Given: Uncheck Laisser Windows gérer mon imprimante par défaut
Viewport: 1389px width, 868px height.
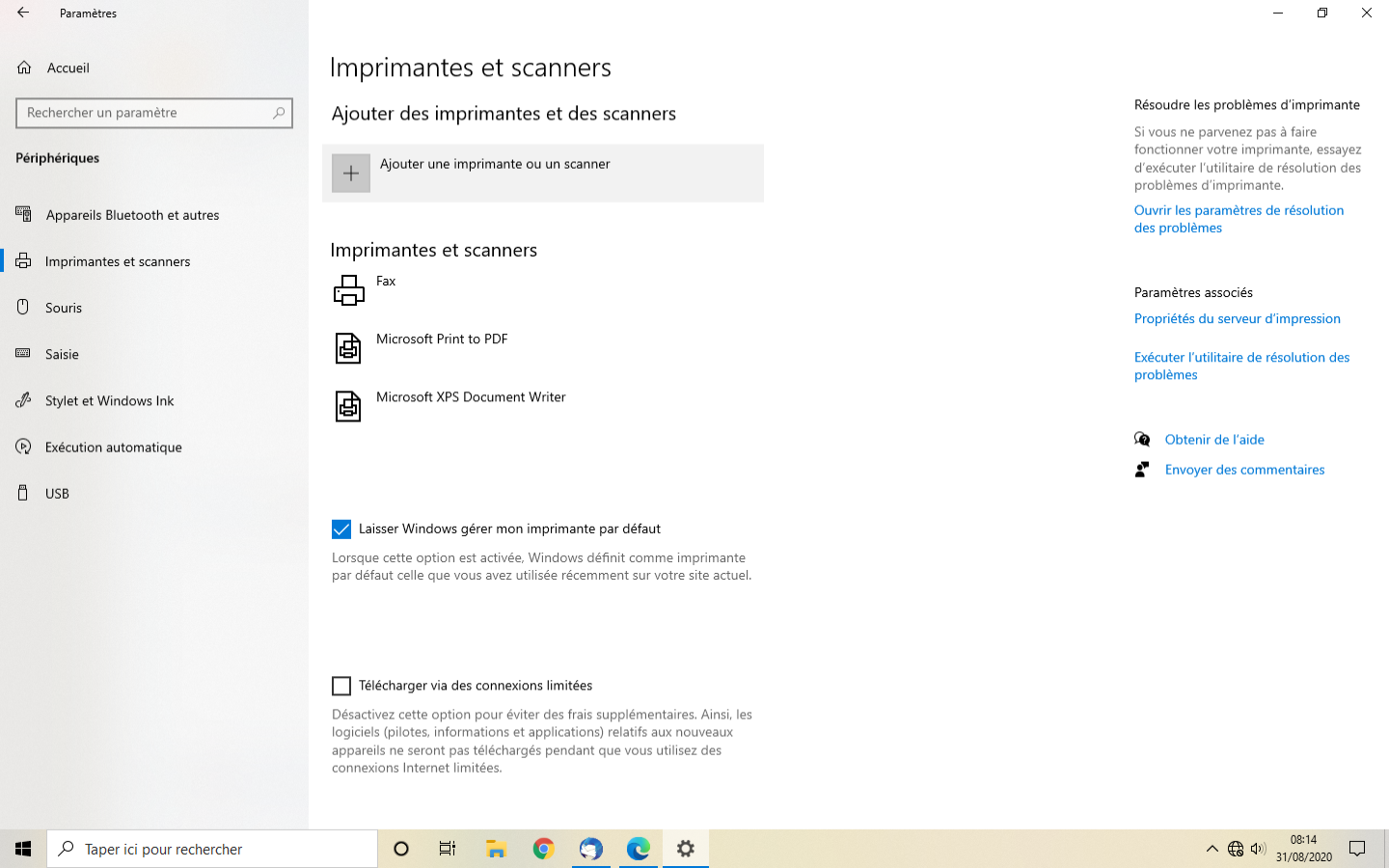Looking at the screenshot, I should (341, 529).
